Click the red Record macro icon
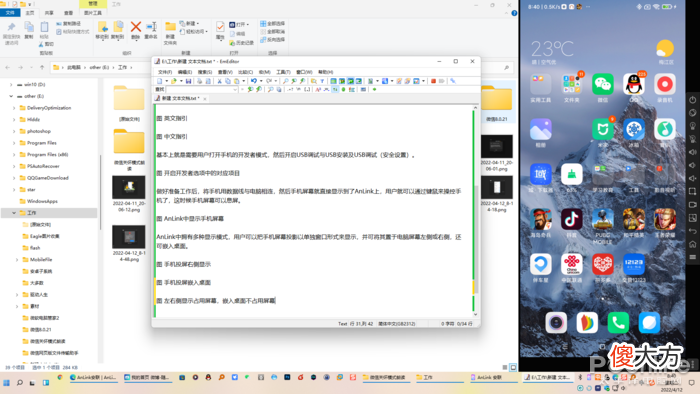 pos(433,81)
